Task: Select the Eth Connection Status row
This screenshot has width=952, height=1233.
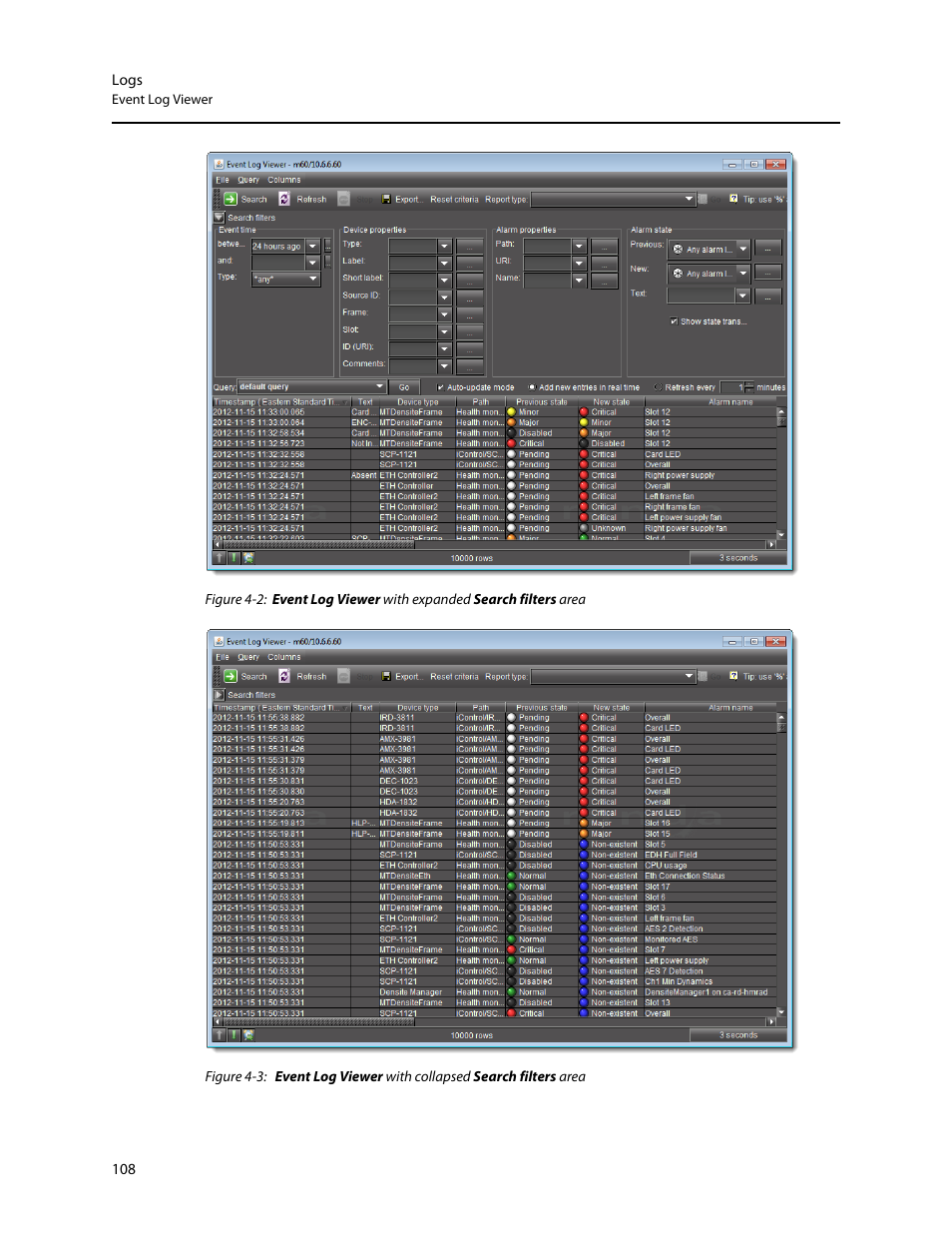Action: tap(495, 876)
